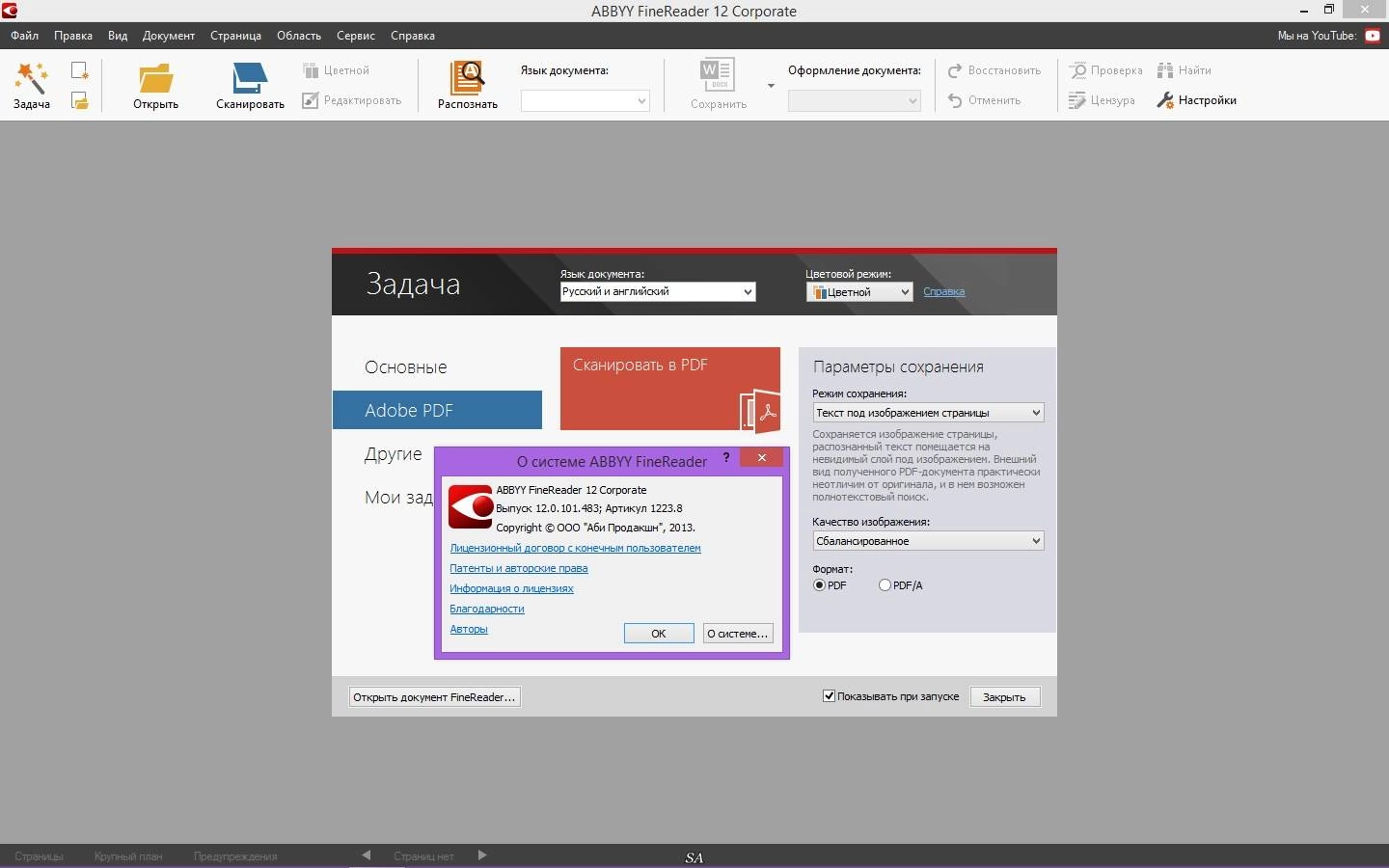The image size is (1389, 868).
Task: Open the toolbar Язык документа dropdown
Action: tap(586, 101)
